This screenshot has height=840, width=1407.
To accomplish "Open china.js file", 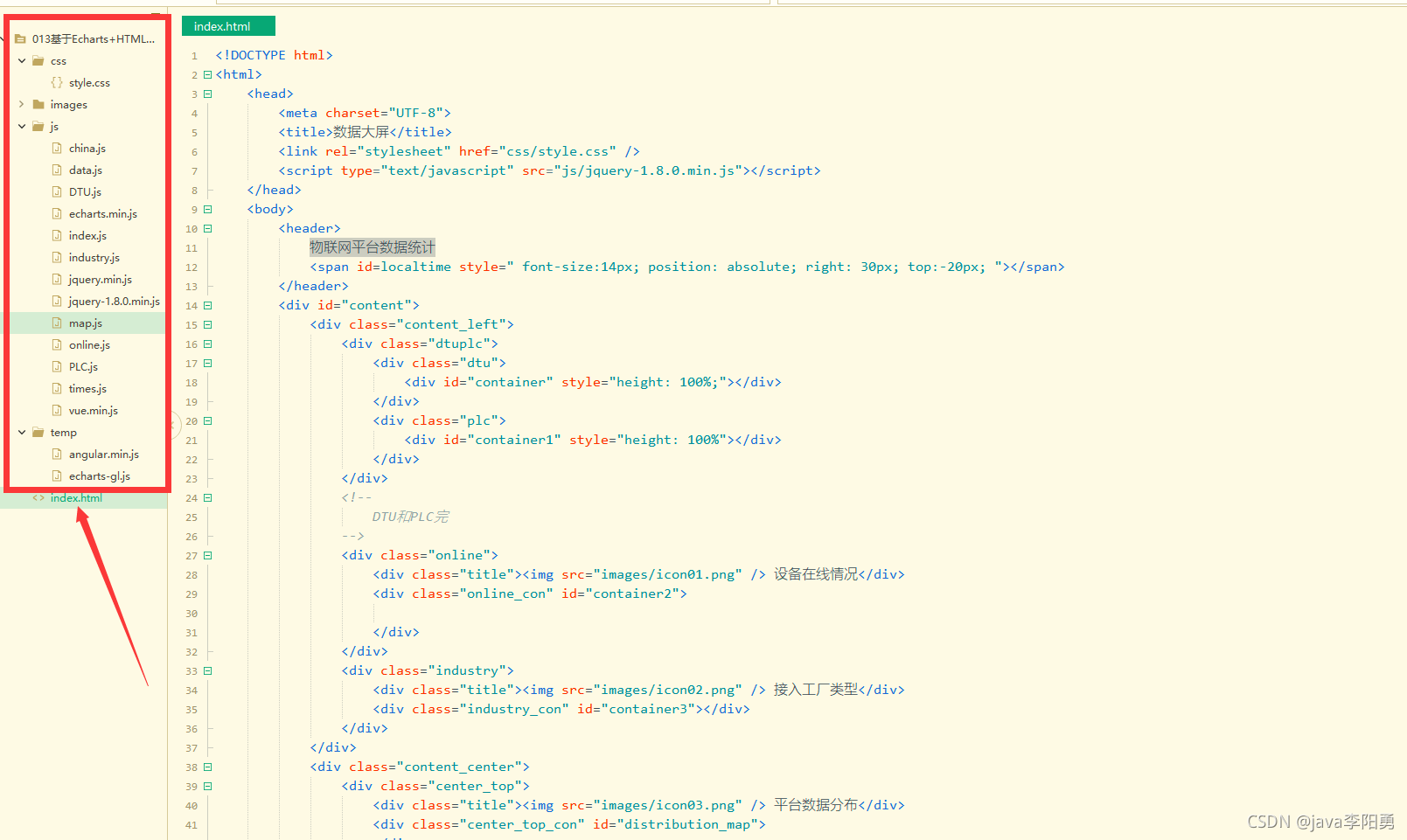I will point(87,149).
